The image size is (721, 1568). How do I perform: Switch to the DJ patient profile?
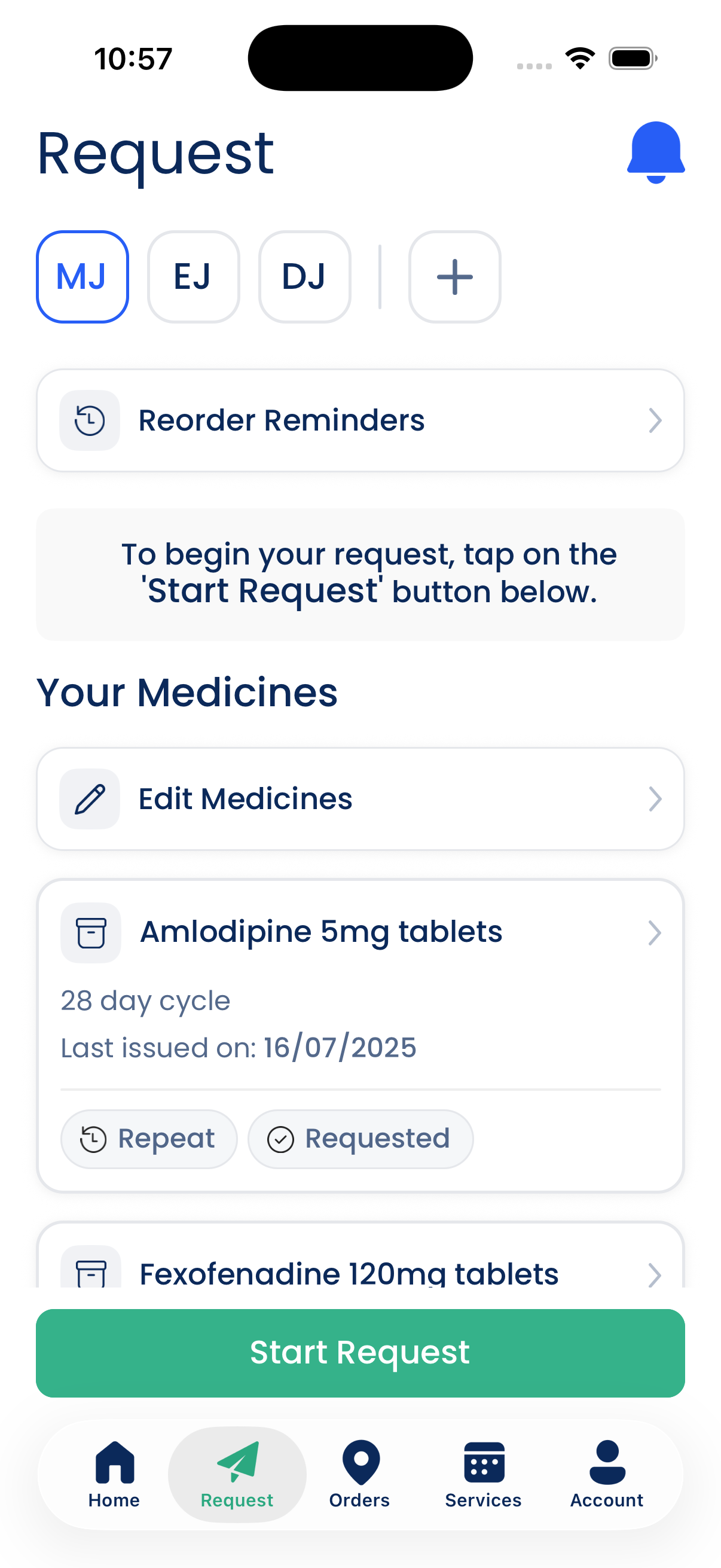coord(304,277)
